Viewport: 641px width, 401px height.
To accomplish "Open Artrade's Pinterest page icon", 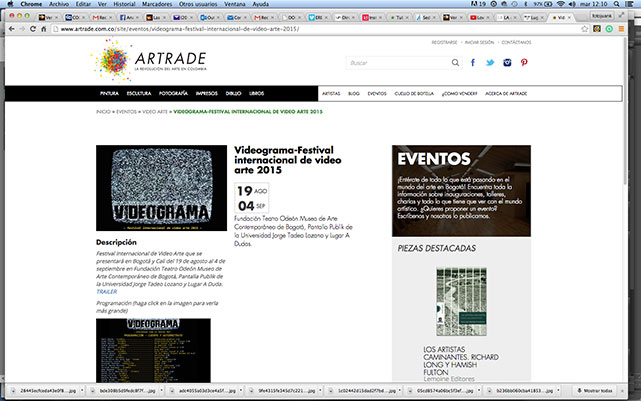I will point(524,62).
